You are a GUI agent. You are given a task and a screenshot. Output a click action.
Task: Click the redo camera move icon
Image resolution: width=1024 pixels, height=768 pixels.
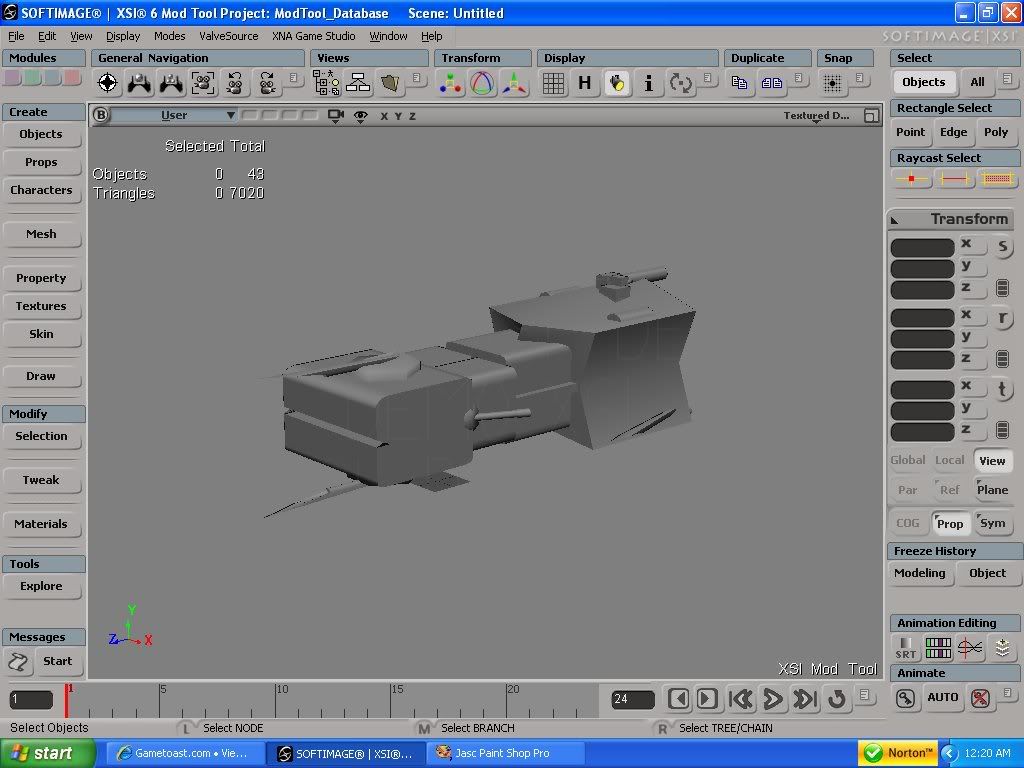pyautogui.click(x=266, y=83)
